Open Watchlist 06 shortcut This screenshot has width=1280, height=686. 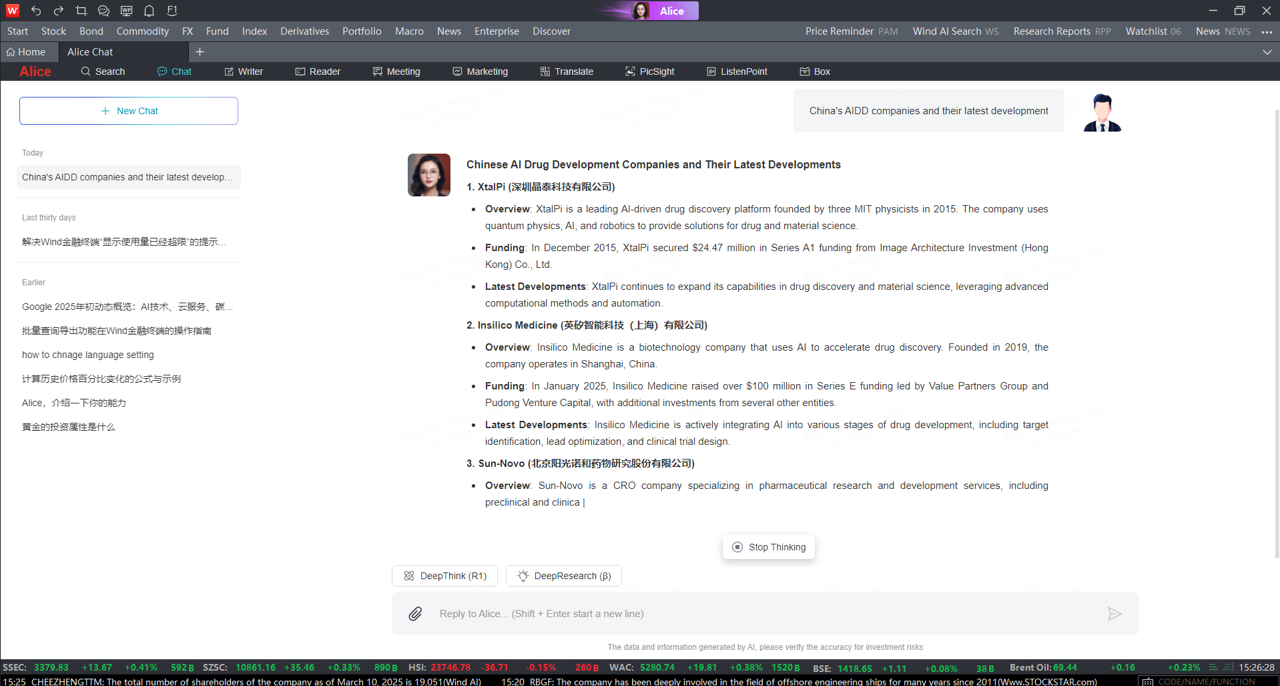pos(1153,31)
